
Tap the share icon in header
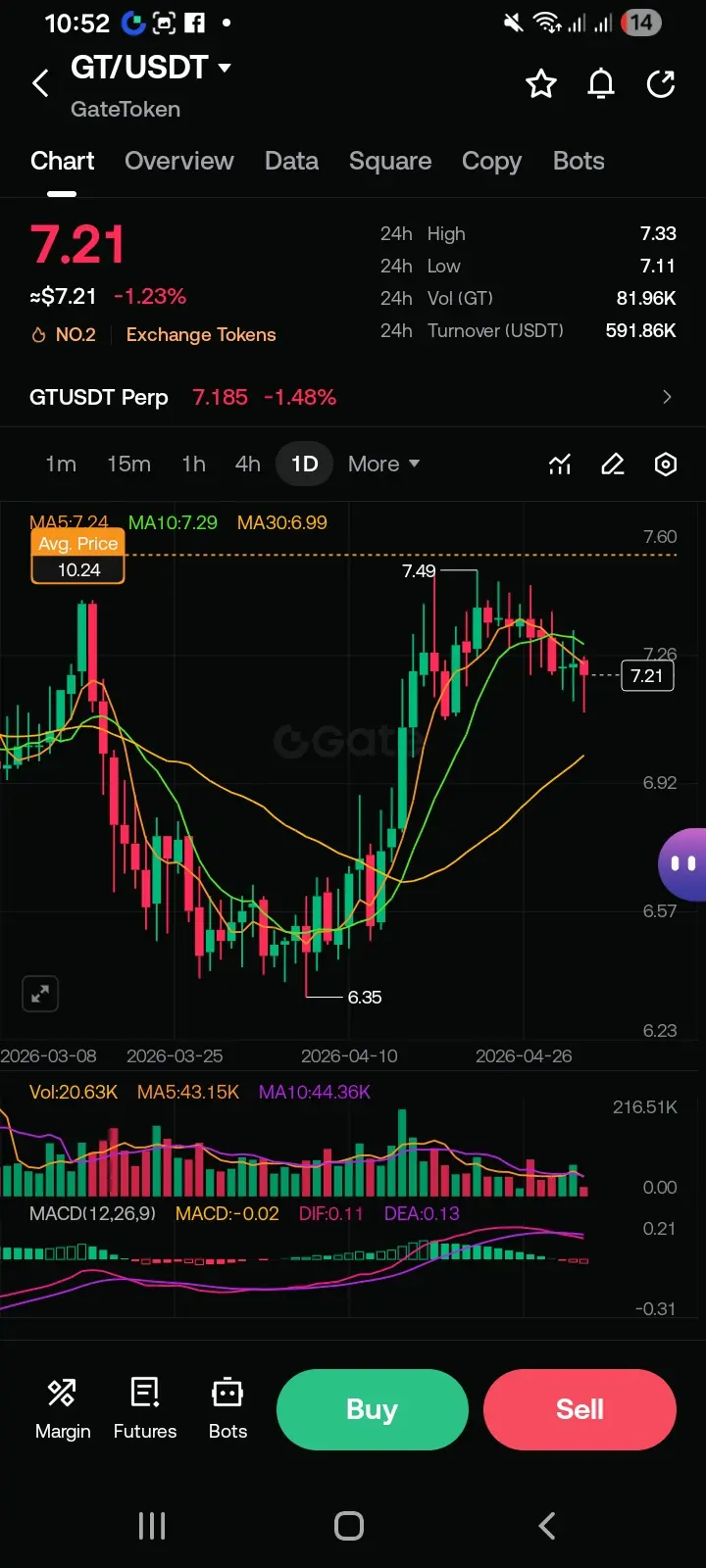pos(661,84)
